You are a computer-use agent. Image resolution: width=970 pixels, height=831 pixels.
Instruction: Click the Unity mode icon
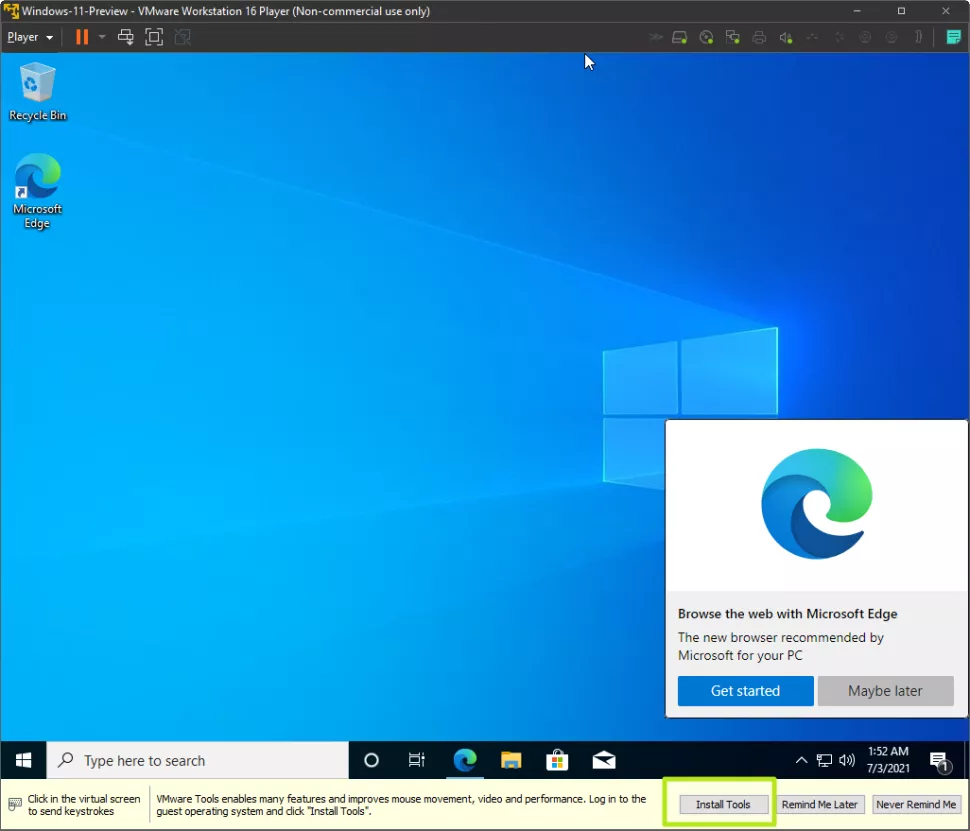pos(182,37)
